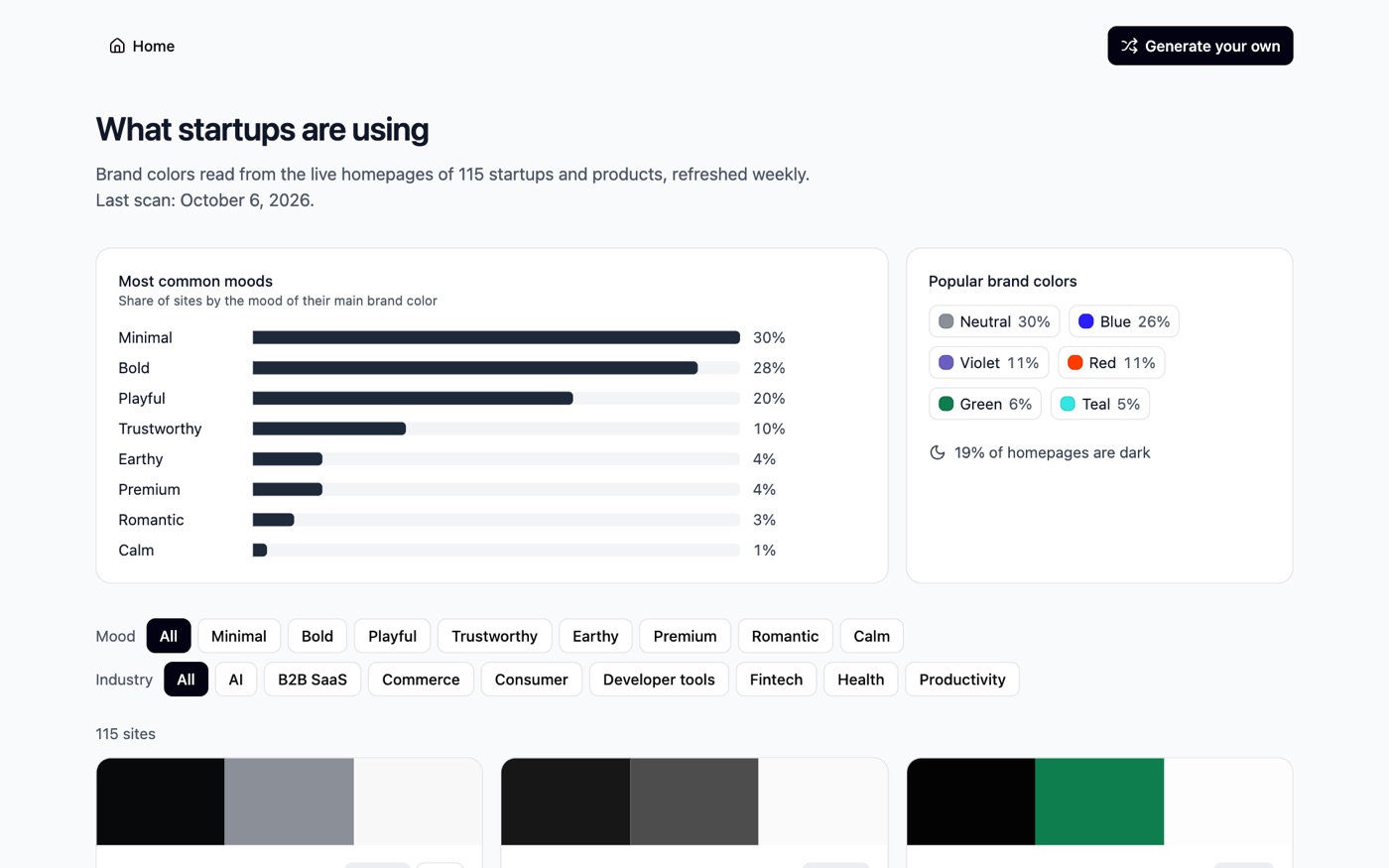Open the black and green palette card
This screenshot has width=1389, height=868.
(1099, 813)
